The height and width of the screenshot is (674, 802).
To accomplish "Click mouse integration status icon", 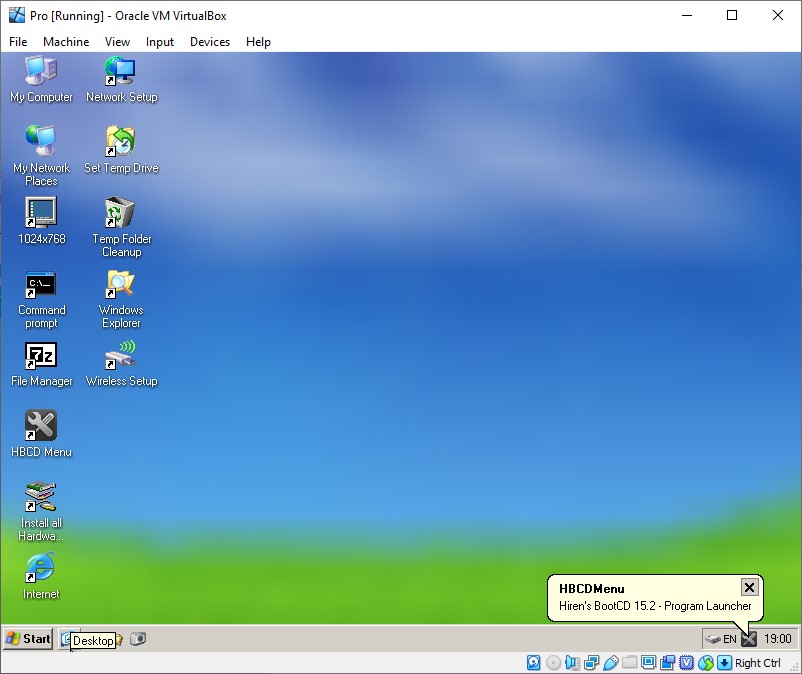I will (x=706, y=663).
